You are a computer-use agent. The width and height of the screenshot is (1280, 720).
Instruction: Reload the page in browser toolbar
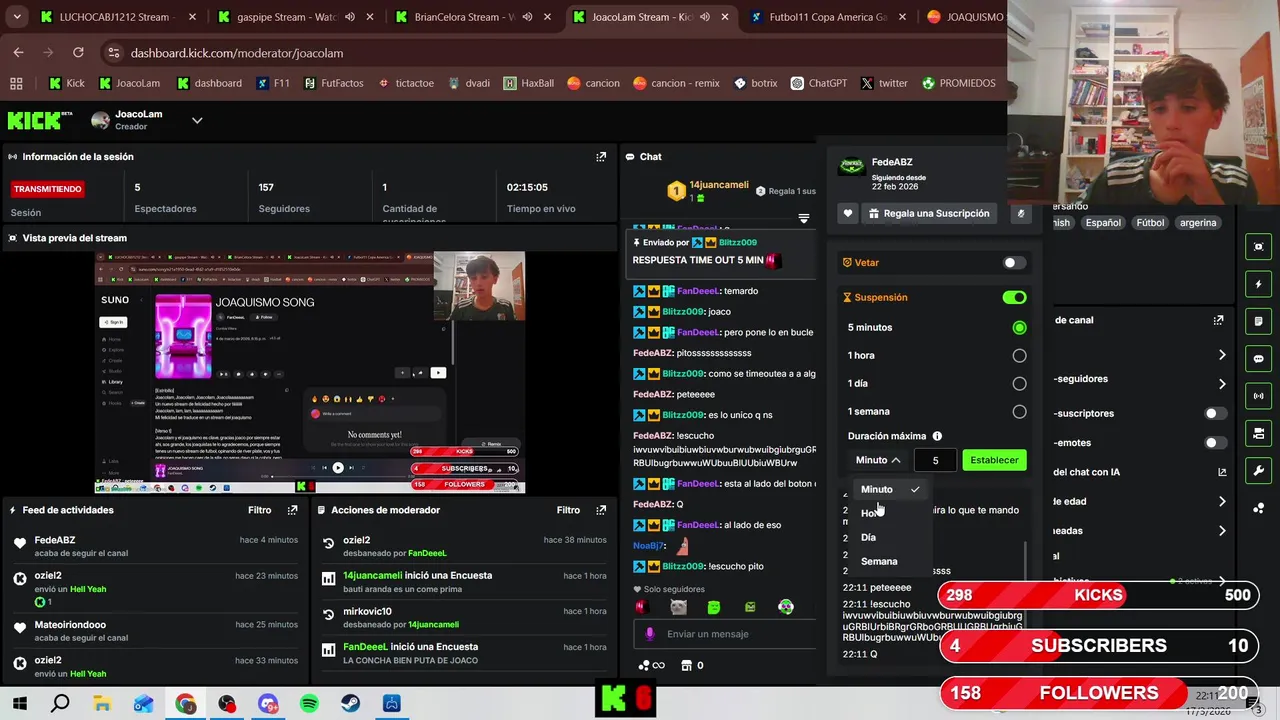(x=78, y=53)
